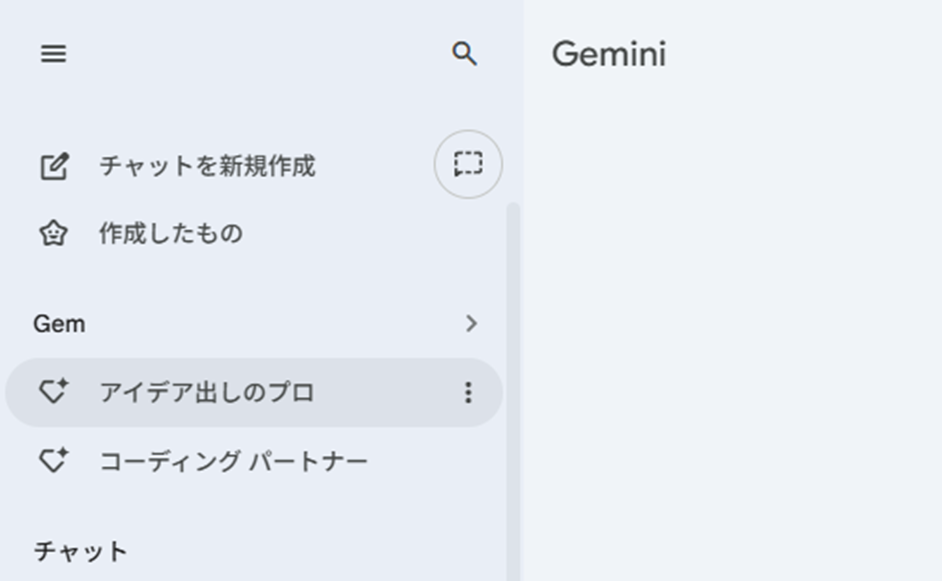
Task: Open the hamburger main menu
Action: 53,54
